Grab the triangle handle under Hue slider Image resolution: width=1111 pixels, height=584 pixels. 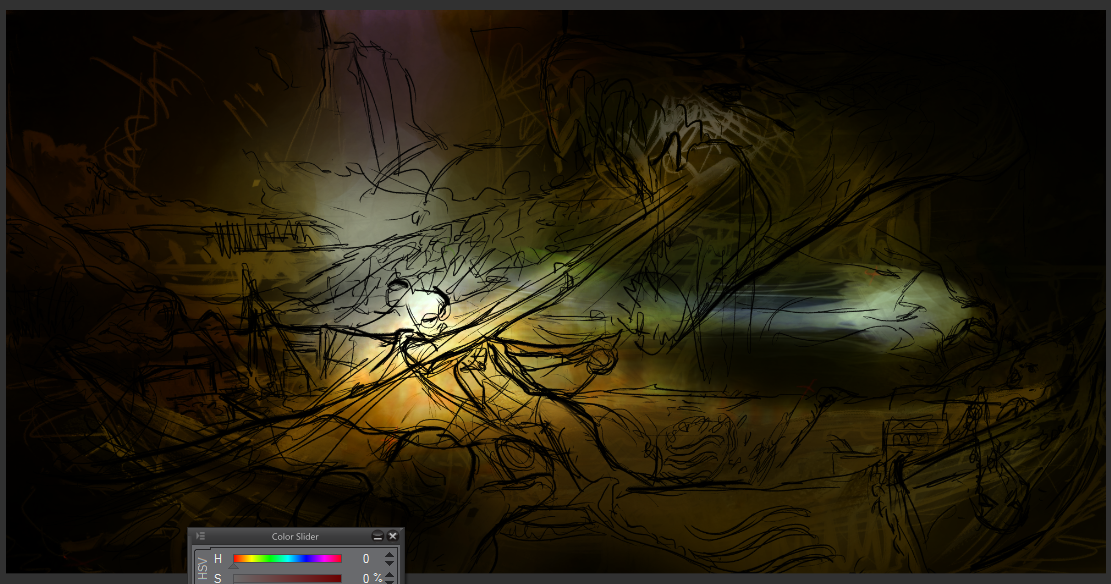(x=234, y=567)
